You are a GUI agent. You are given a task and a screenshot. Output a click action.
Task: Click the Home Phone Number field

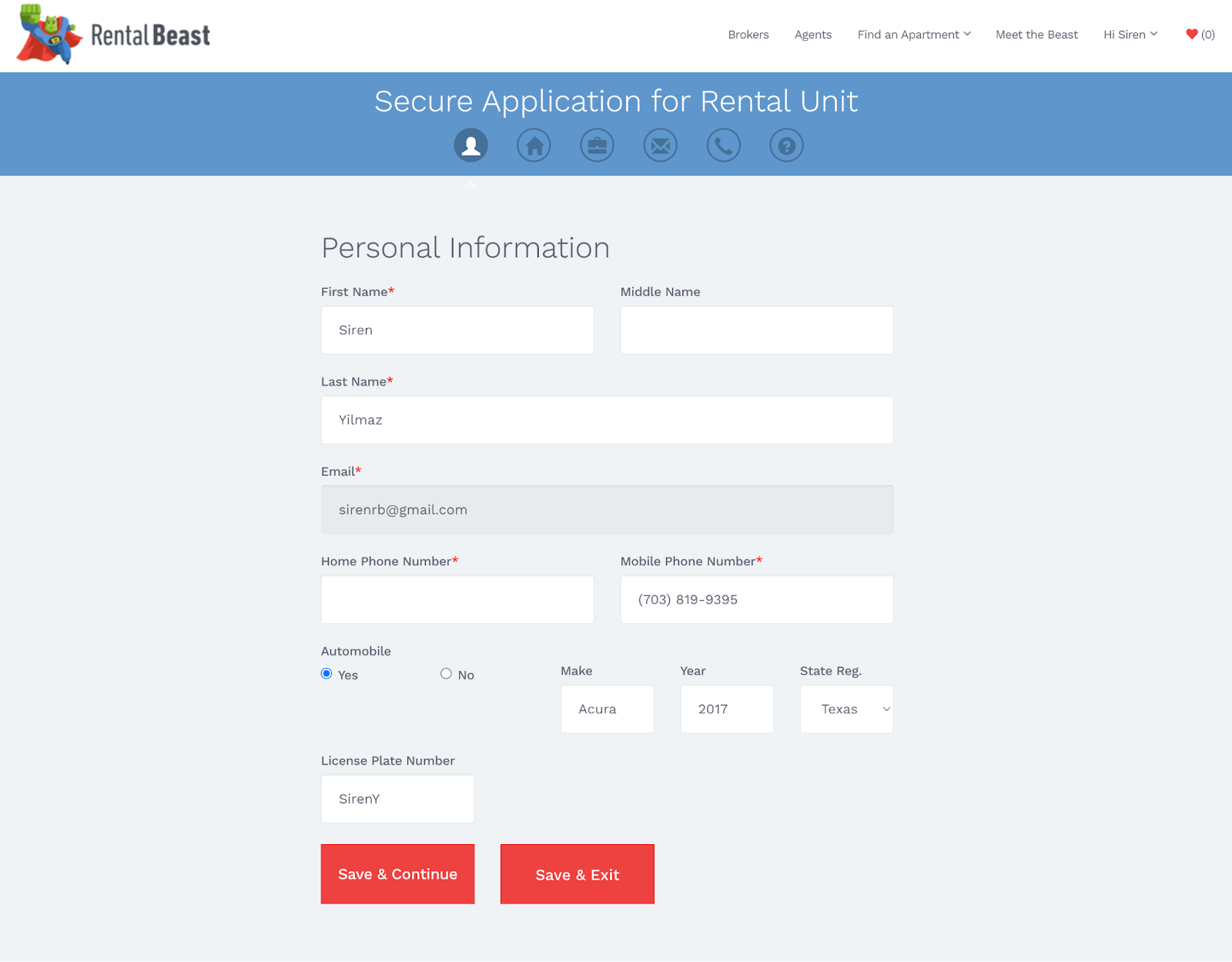point(457,600)
